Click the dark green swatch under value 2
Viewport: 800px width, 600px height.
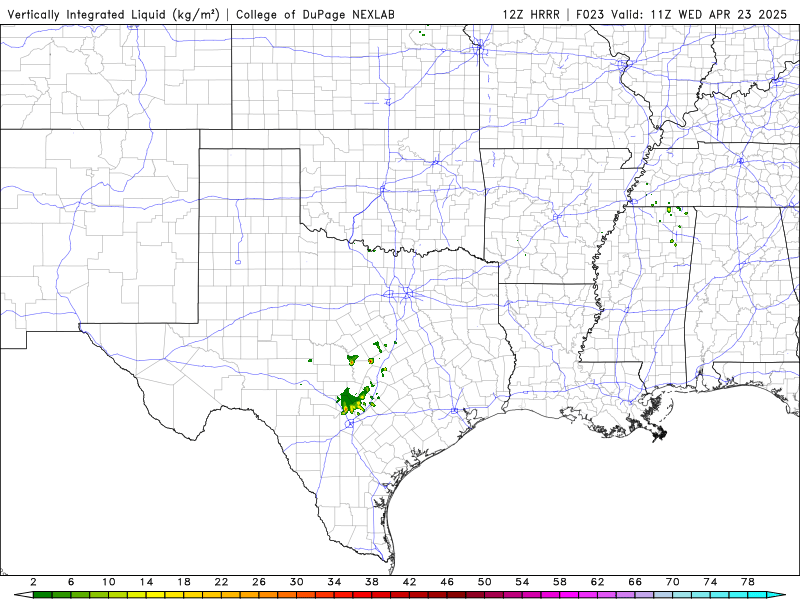click(43, 595)
